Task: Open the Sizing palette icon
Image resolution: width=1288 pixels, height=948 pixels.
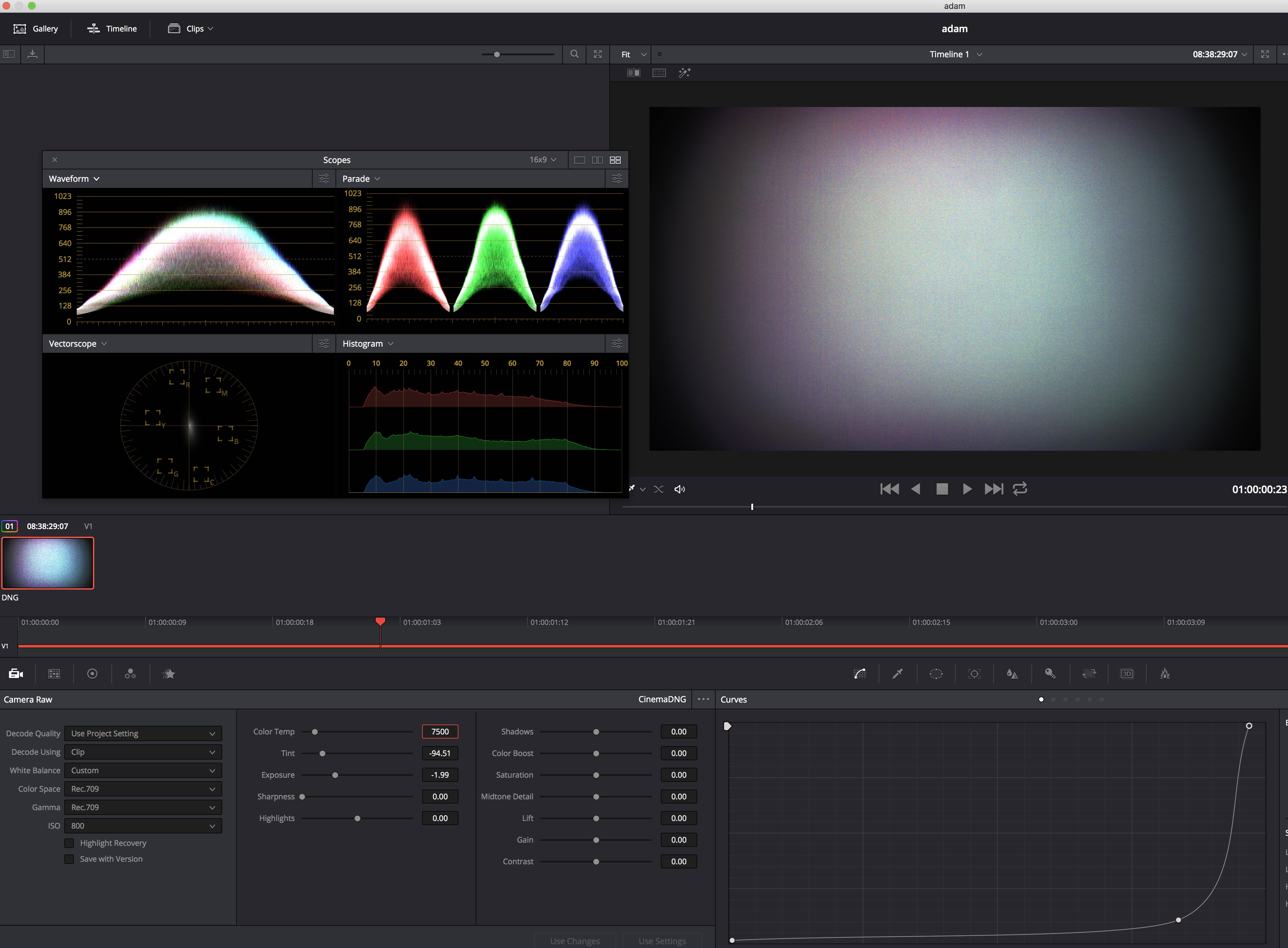Action: (x=1088, y=674)
